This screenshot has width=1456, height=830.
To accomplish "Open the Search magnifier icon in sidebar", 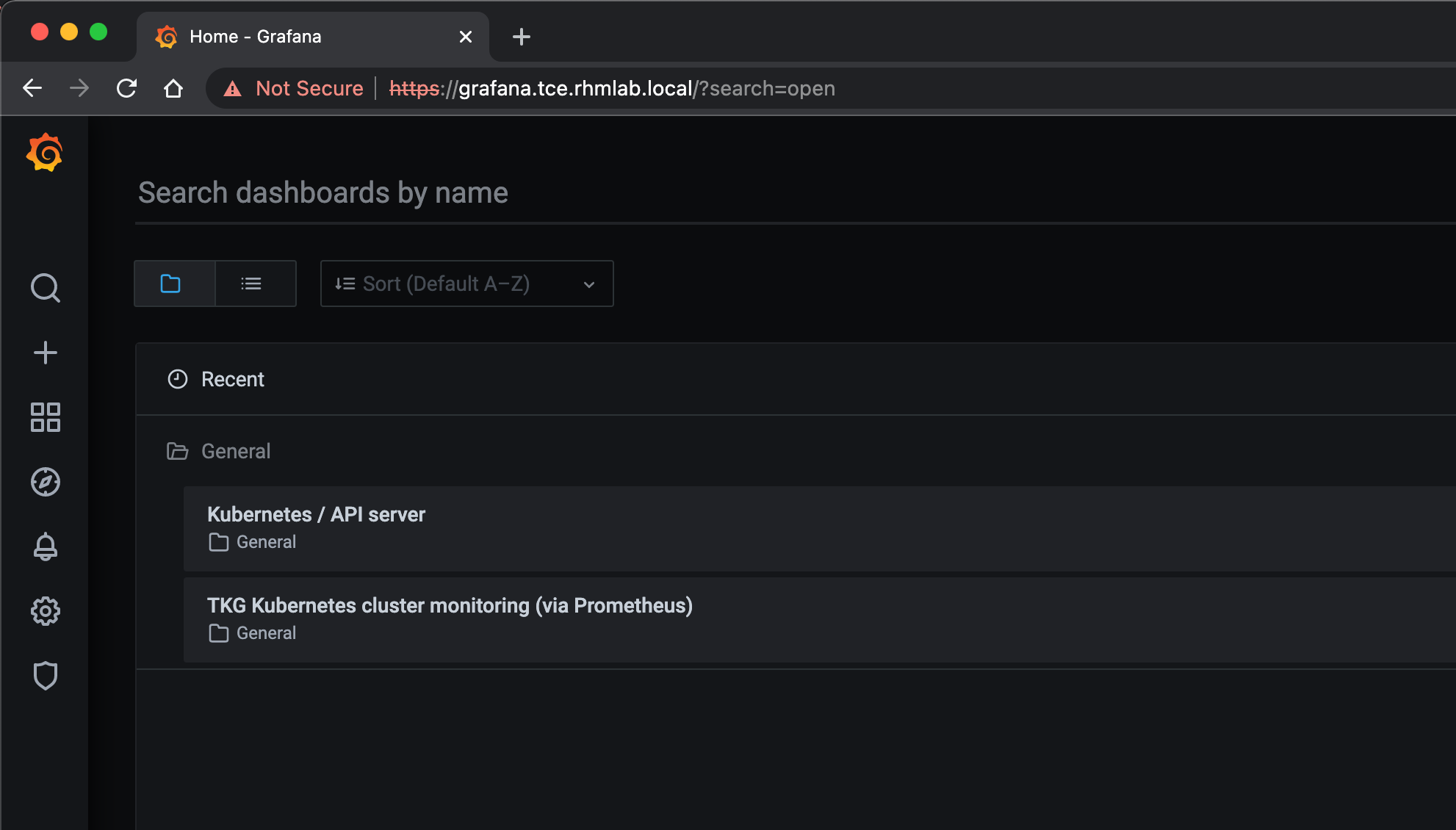I will (x=46, y=288).
